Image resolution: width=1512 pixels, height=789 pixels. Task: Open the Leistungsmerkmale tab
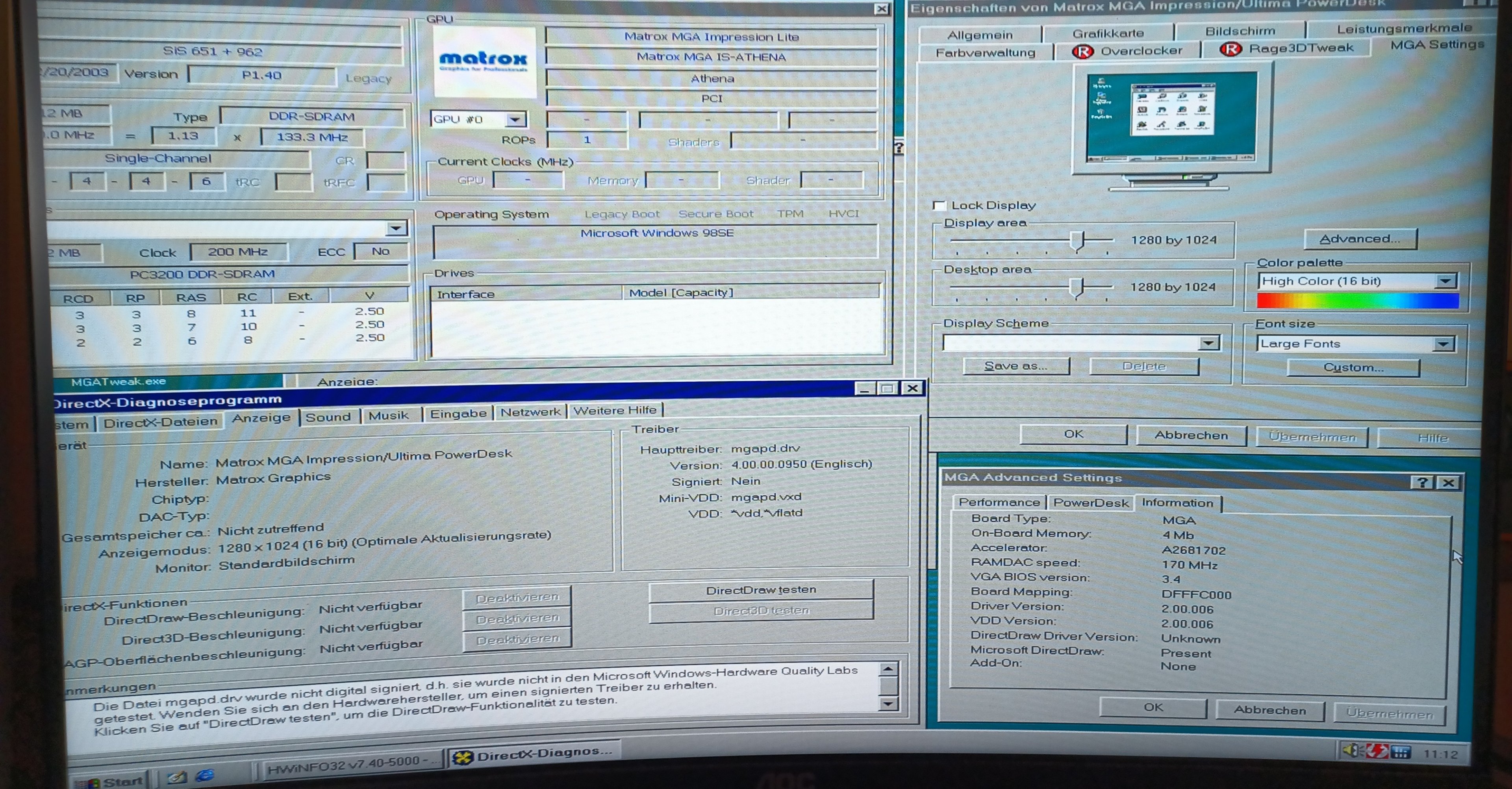(x=1403, y=28)
